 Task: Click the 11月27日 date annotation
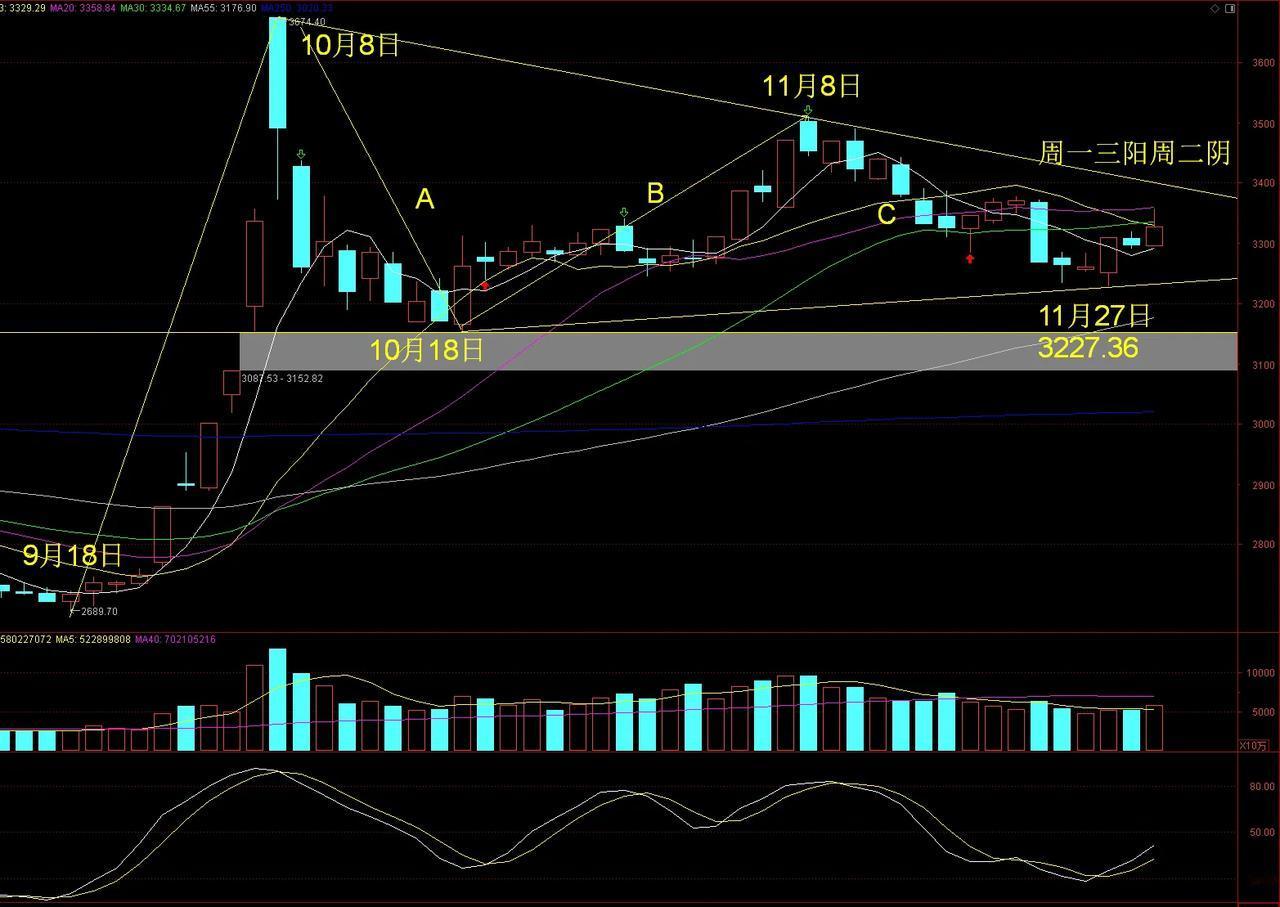tap(1095, 317)
